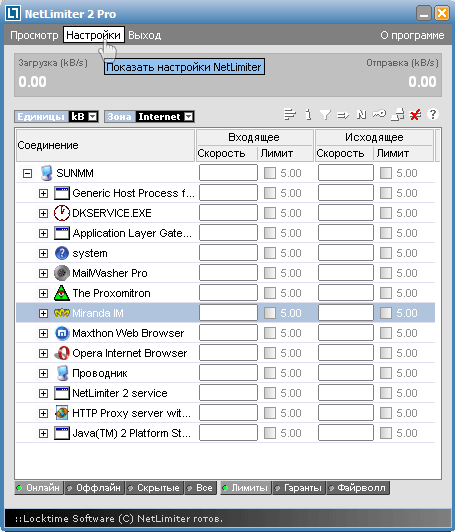This screenshot has width=455, height=532.
Task: Click the Miranda IM icon
Action: (x=62, y=313)
